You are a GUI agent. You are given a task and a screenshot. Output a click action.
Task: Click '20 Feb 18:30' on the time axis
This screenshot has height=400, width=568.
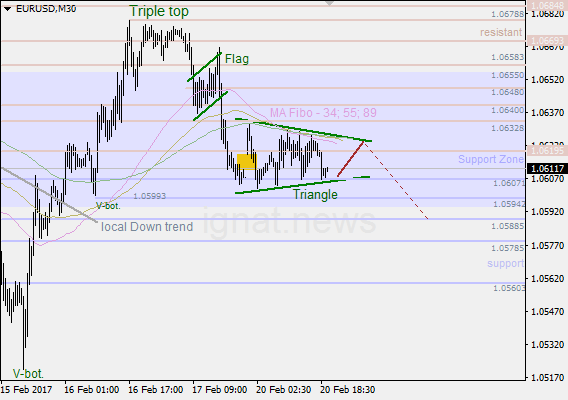pos(347,390)
